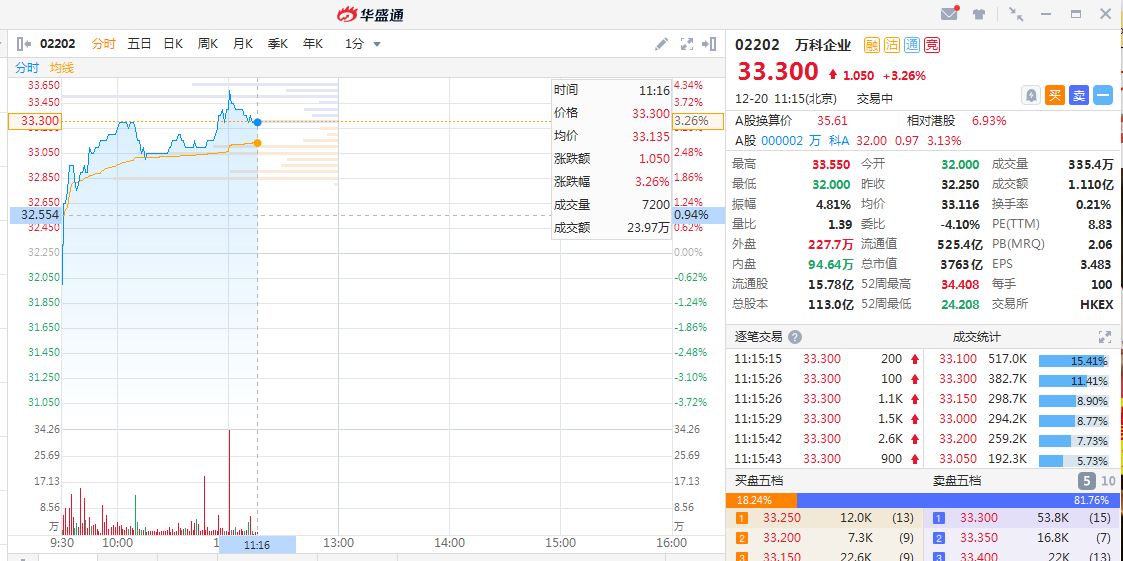Switch to the 日K chart tab
The width and height of the screenshot is (1123, 561).
pos(173,44)
